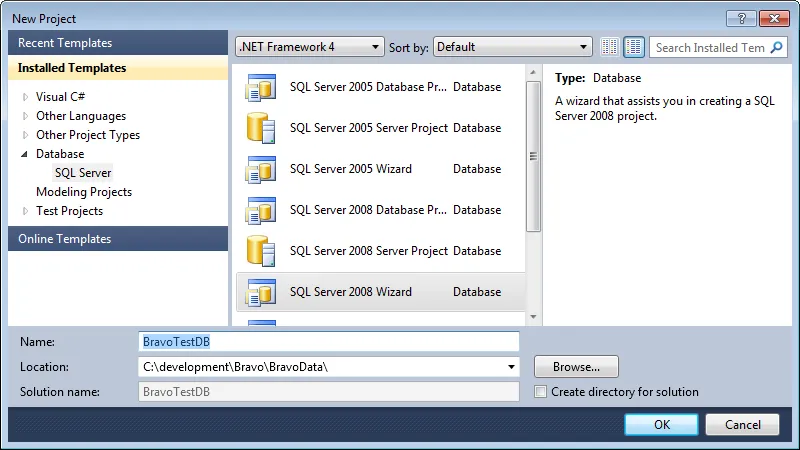
Task: Click the SQL Server 2005 Server Project icon
Action: [261, 128]
